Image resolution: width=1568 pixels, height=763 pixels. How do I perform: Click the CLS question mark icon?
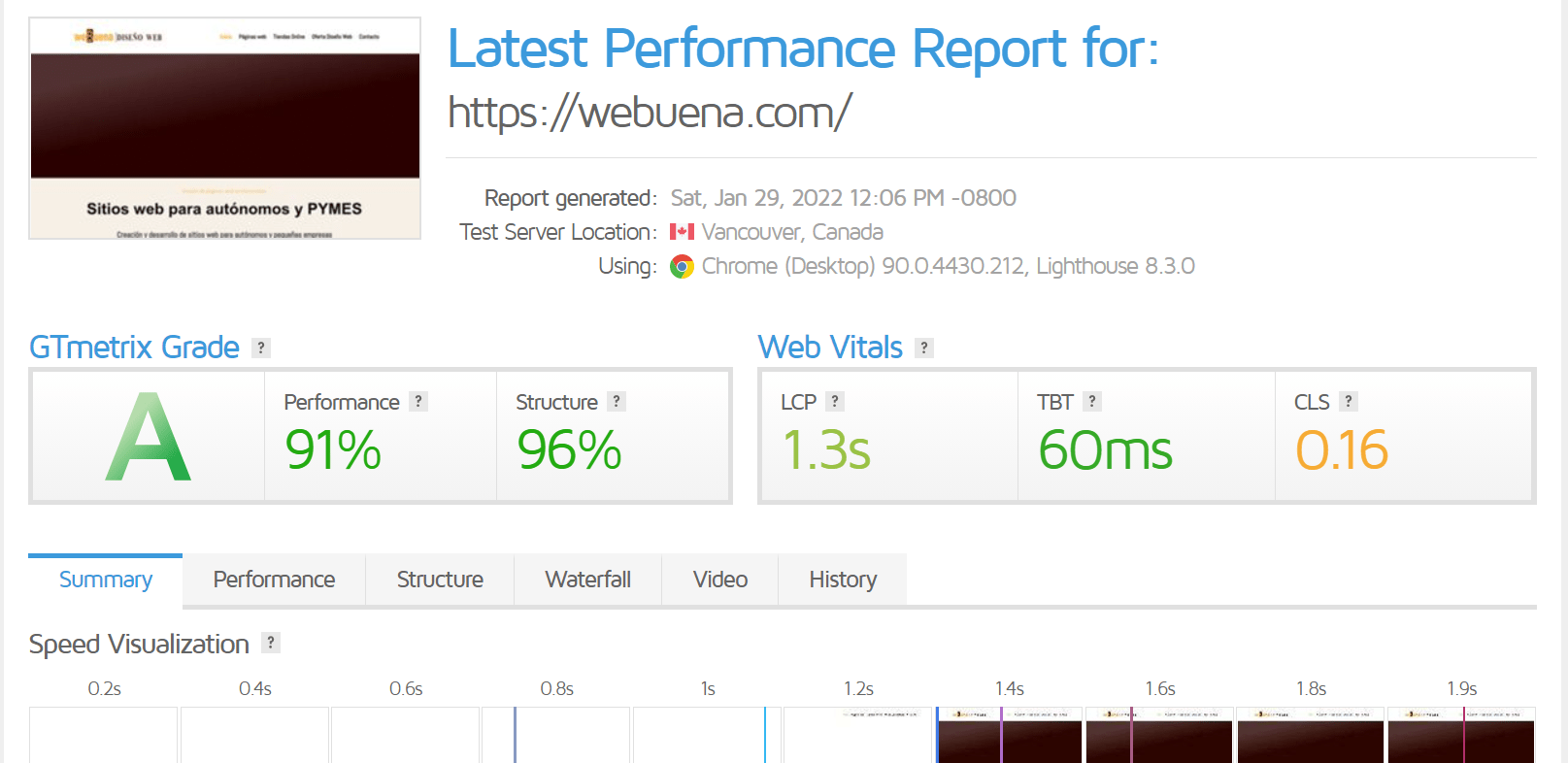point(1349,401)
